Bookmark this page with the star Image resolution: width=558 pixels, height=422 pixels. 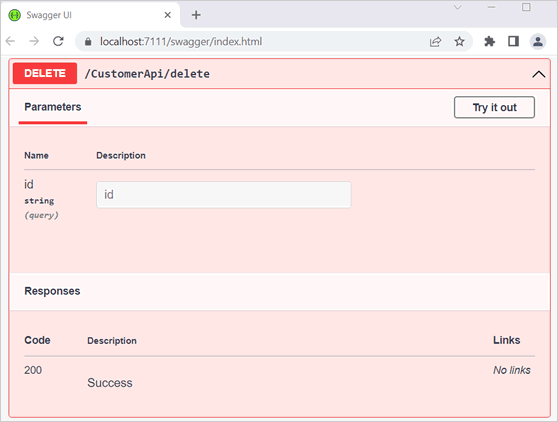pyautogui.click(x=459, y=42)
